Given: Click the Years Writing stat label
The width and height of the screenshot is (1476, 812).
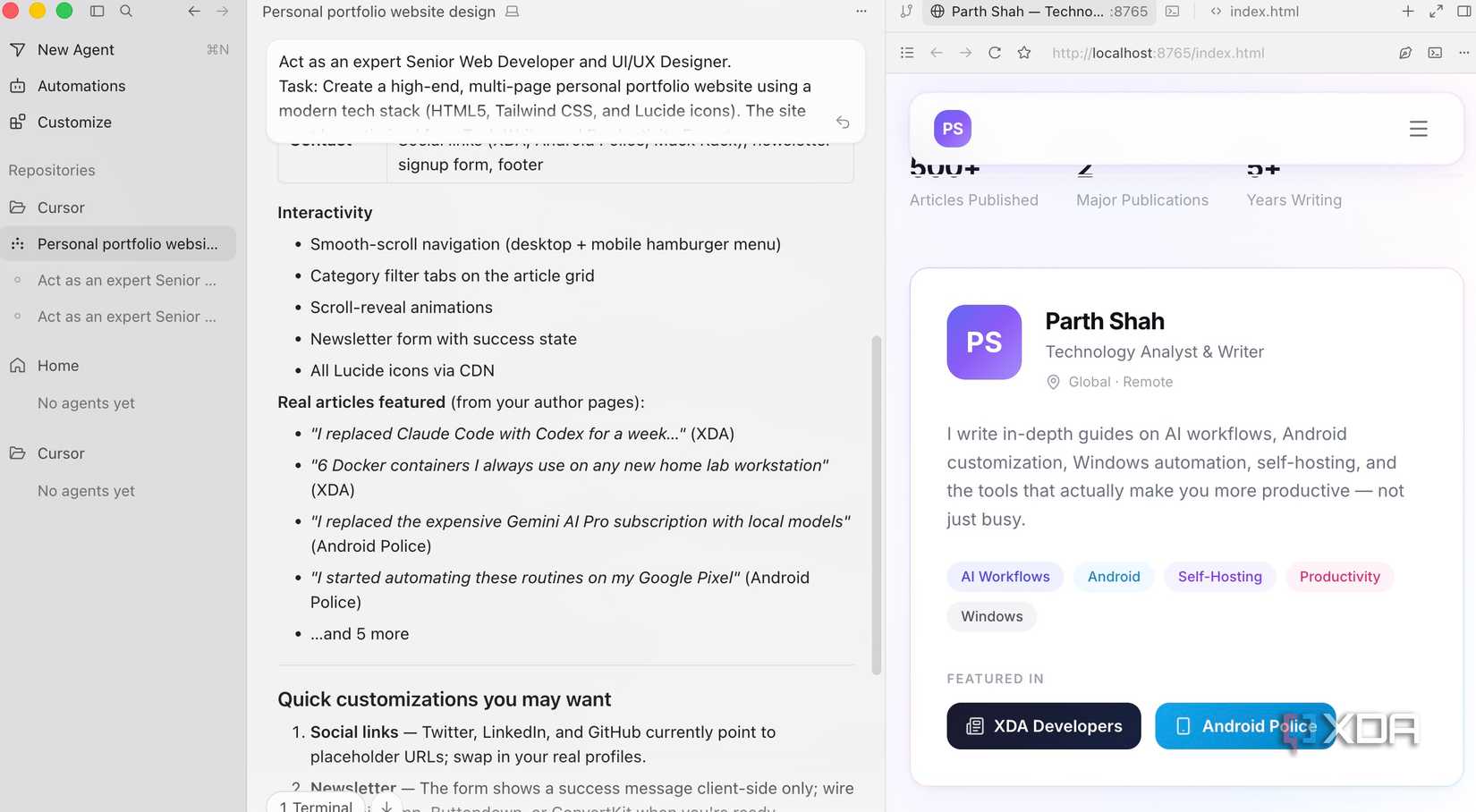Looking at the screenshot, I should pos(1294,200).
